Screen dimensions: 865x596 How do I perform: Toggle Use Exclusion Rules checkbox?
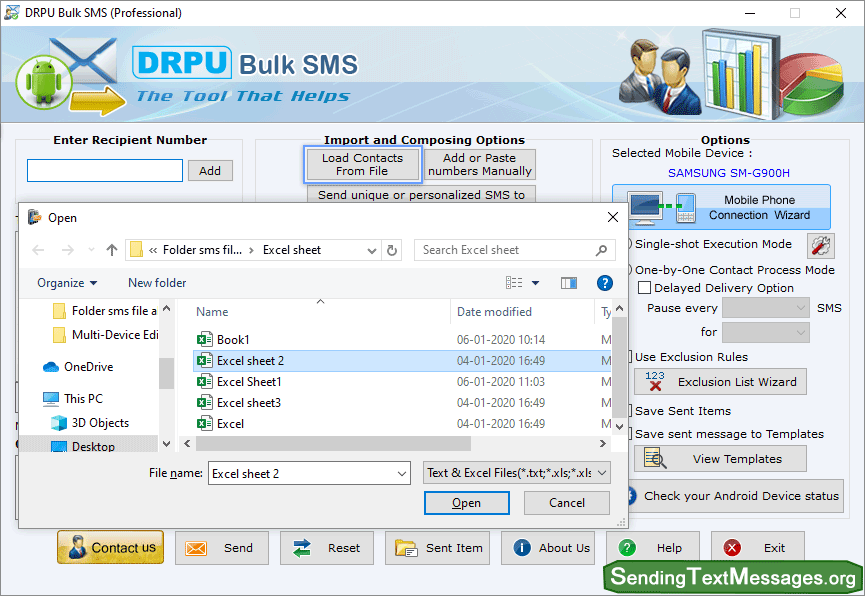(631, 357)
